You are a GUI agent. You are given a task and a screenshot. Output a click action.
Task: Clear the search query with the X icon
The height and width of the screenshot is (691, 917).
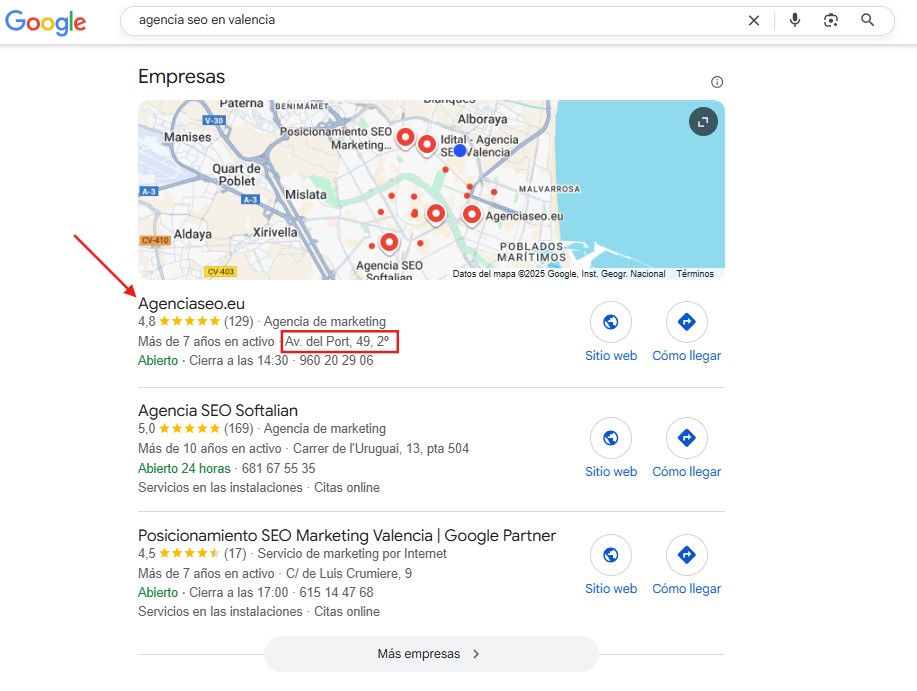(754, 20)
